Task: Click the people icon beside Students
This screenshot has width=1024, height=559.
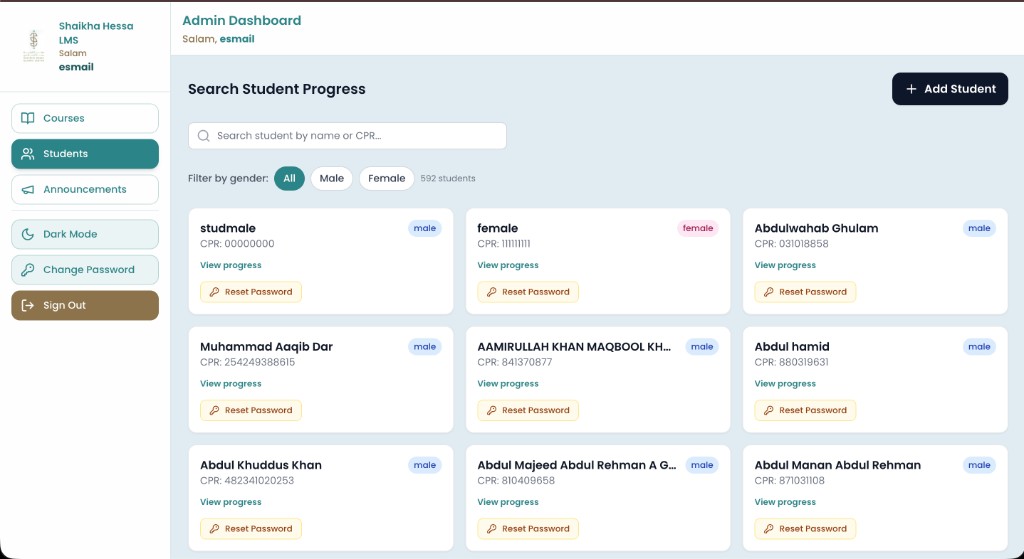Action: [x=27, y=154]
